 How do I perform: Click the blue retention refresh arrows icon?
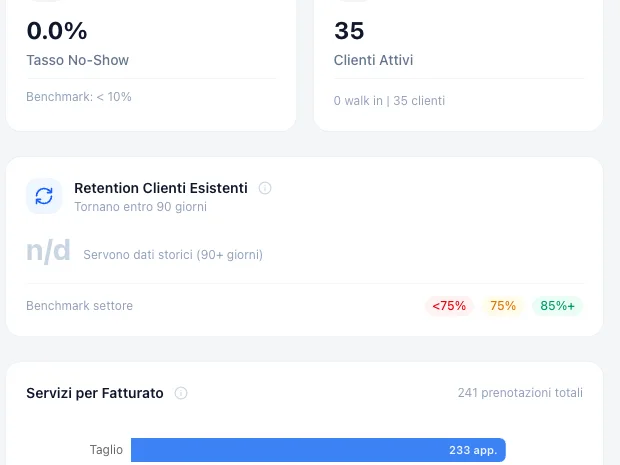pyautogui.click(x=44, y=196)
